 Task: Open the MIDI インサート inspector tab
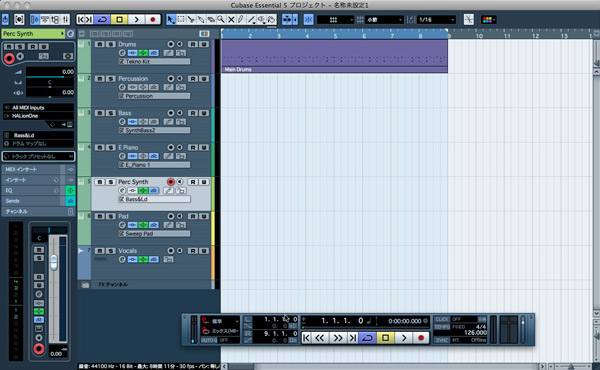point(32,169)
